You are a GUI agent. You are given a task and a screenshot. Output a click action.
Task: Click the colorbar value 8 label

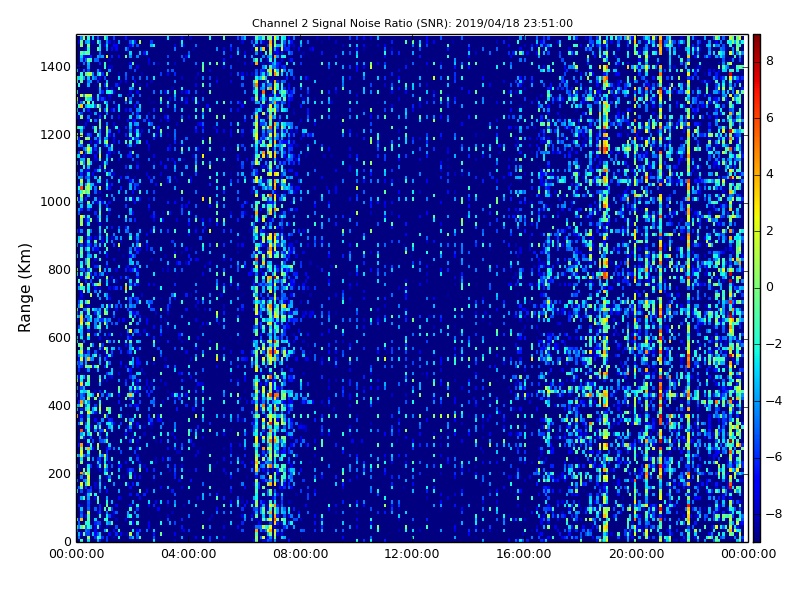tap(770, 61)
